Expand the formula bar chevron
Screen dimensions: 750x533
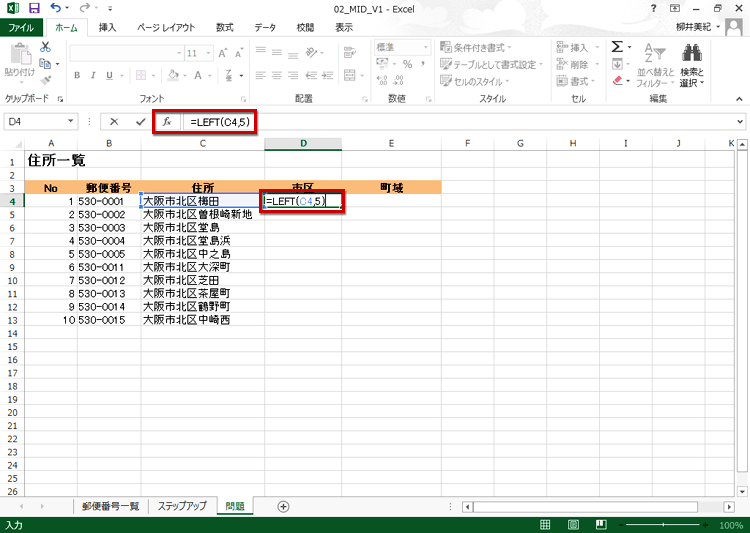[740, 122]
